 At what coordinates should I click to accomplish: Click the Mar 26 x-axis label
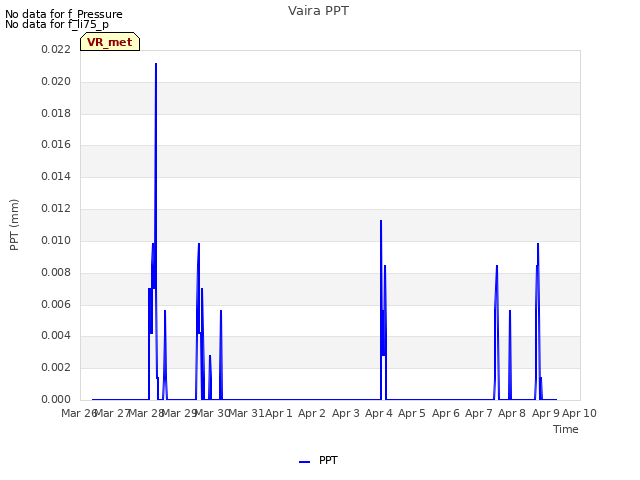79,413
